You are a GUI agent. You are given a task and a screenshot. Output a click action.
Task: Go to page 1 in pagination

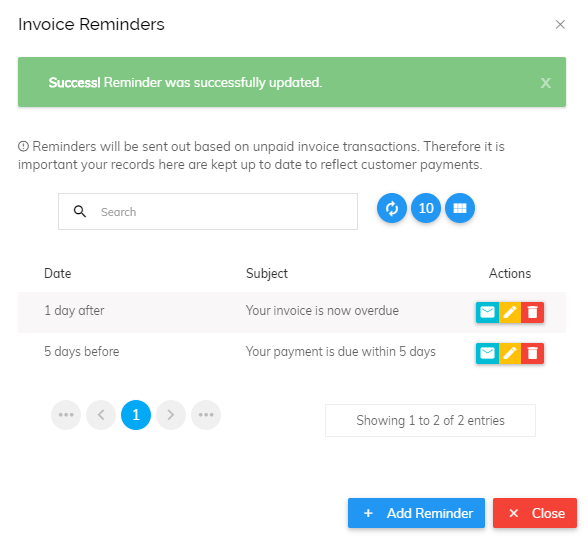pos(136,415)
